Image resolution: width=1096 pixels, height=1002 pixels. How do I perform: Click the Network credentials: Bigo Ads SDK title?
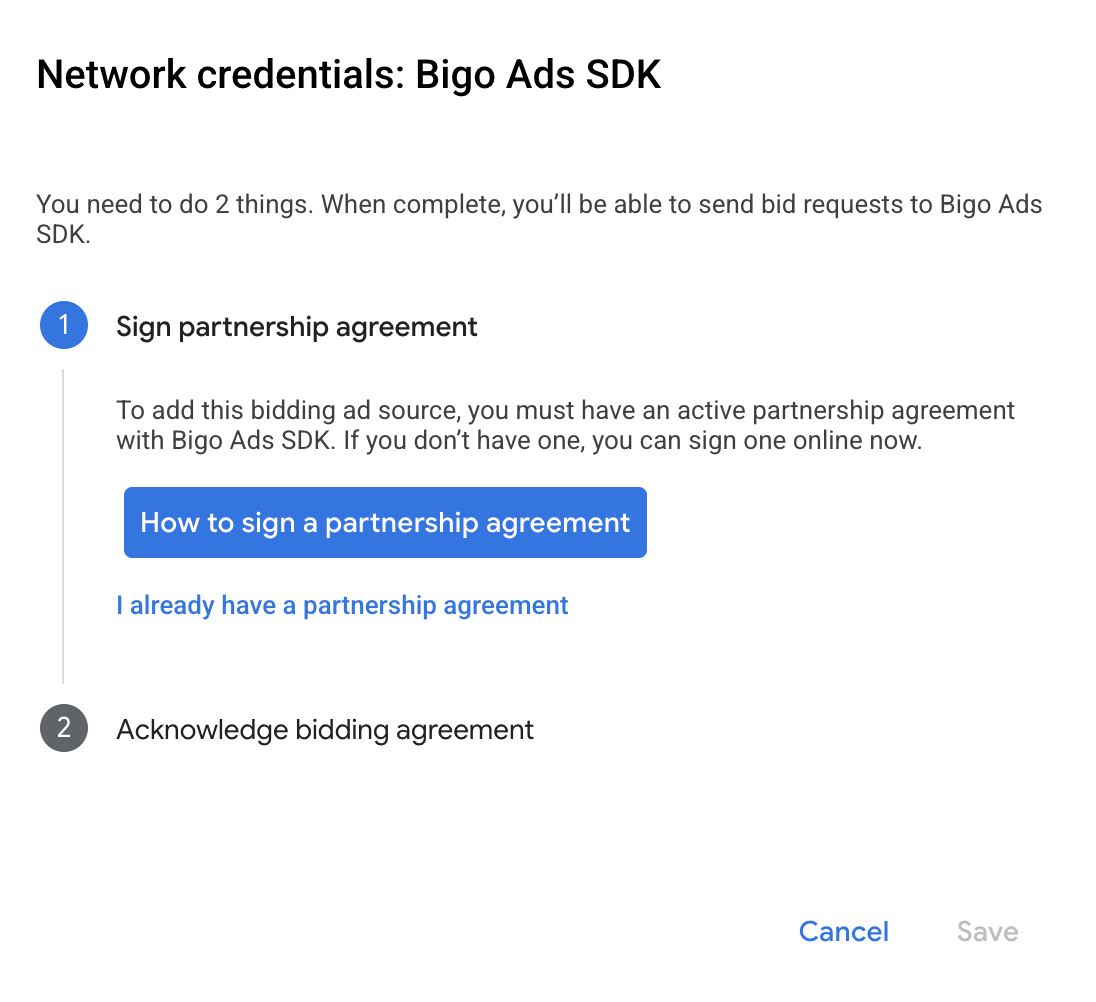click(x=349, y=75)
